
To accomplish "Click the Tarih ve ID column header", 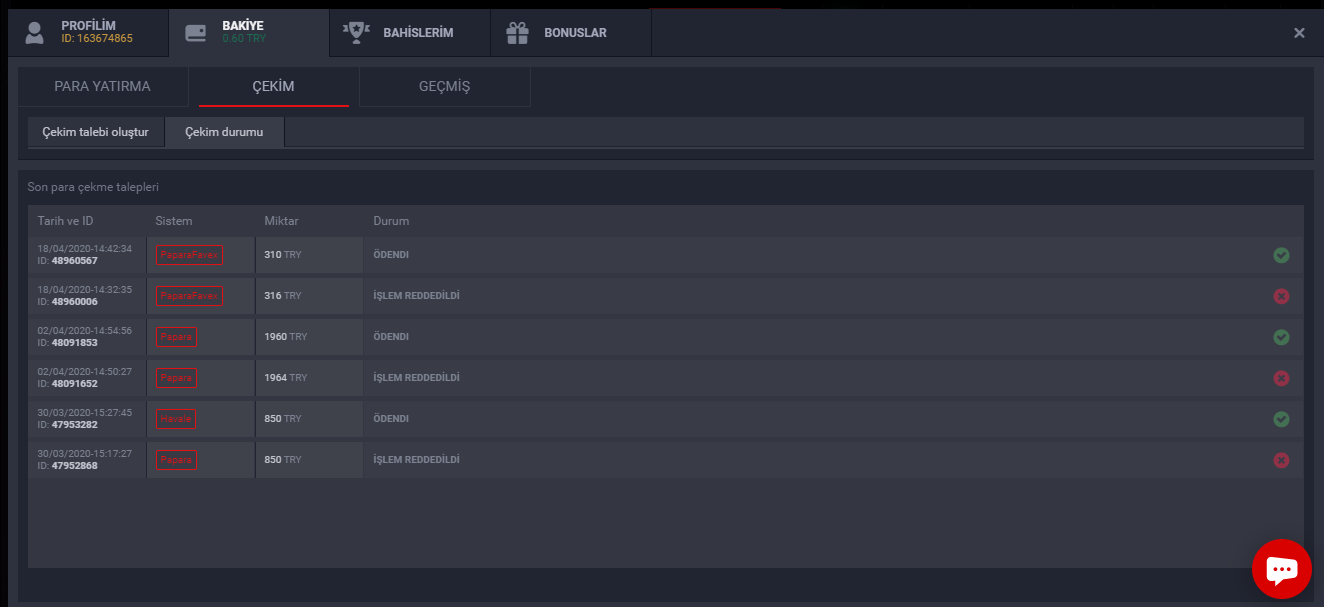I will click(x=65, y=221).
